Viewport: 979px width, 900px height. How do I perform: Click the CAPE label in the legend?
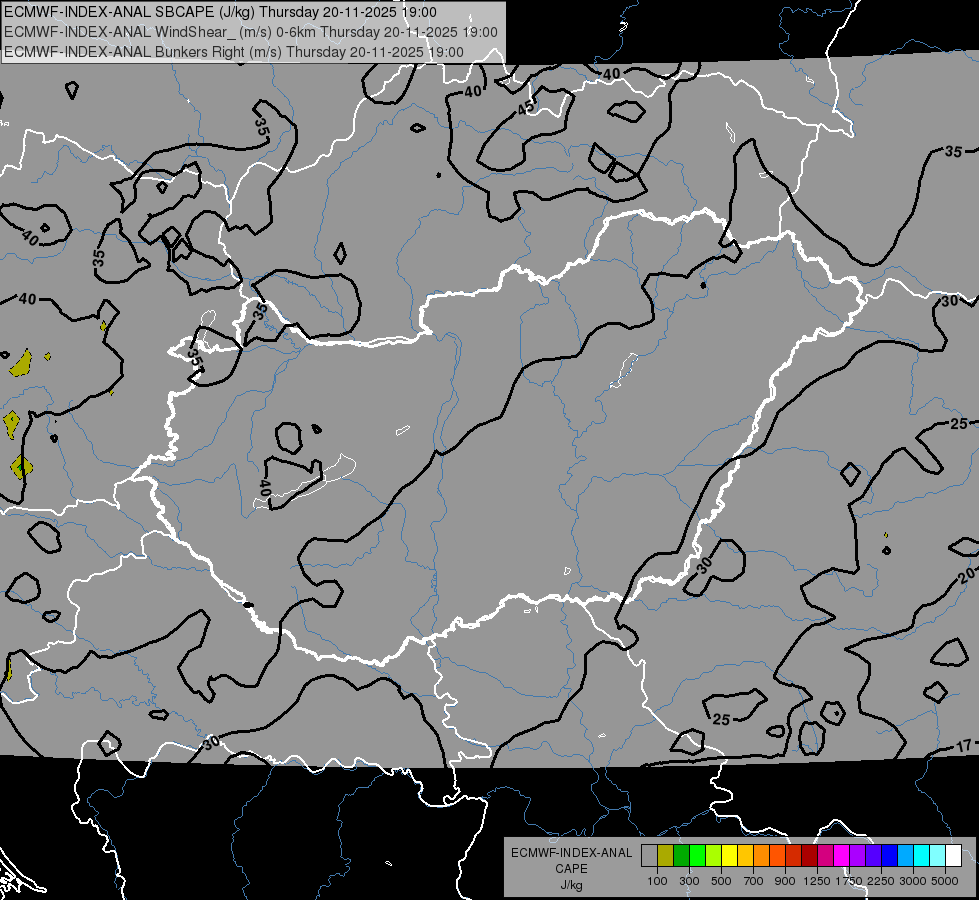coord(571,869)
